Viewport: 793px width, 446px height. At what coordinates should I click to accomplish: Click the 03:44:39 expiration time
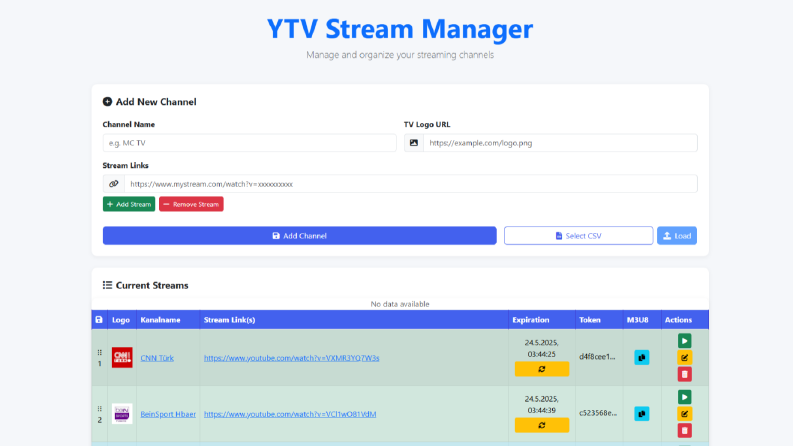pyautogui.click(x=541, y=410)
